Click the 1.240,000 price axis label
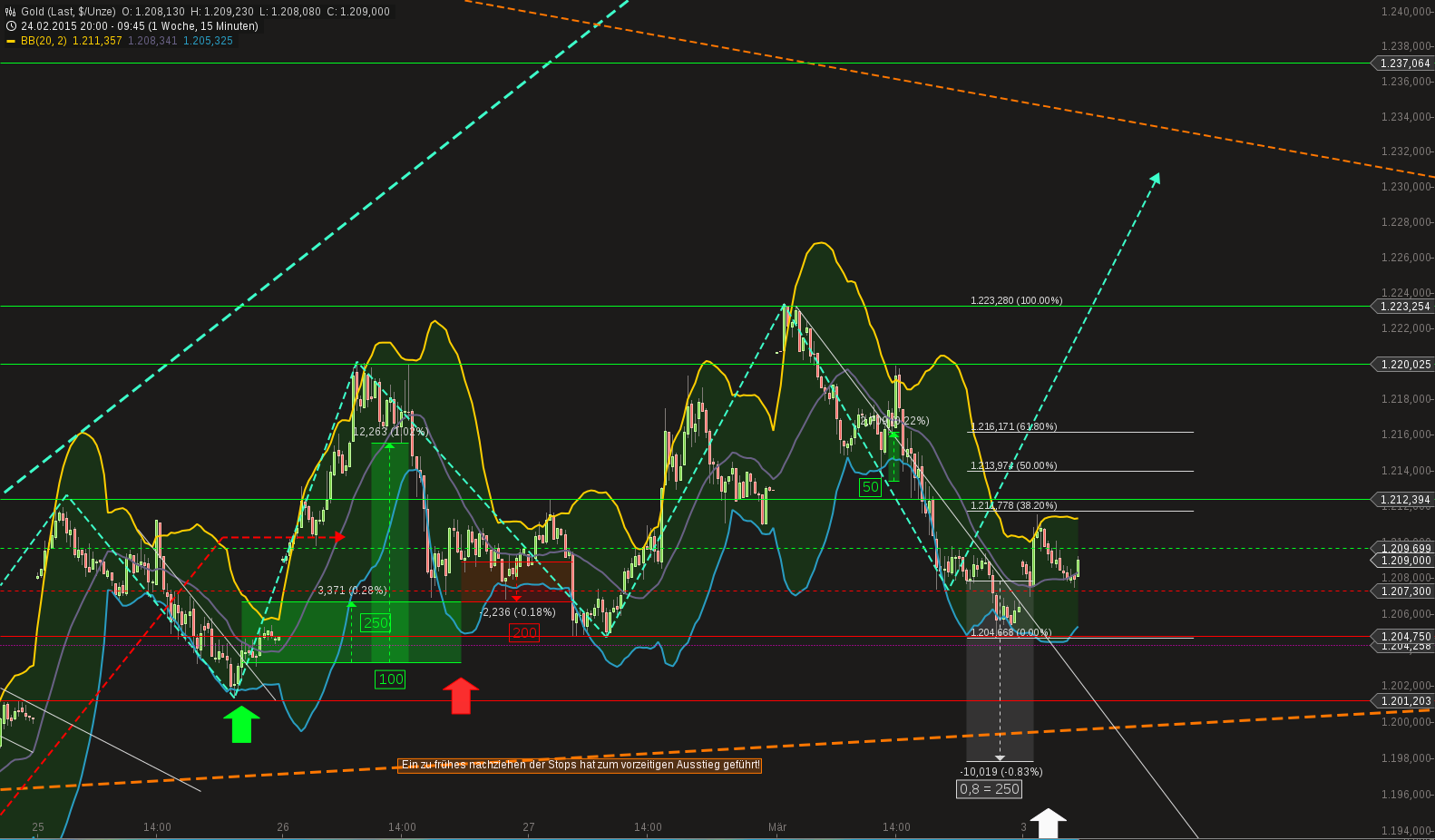The width and height of the screenshot is (1435, 840). pyautogui.click(x=1406, y=11)
